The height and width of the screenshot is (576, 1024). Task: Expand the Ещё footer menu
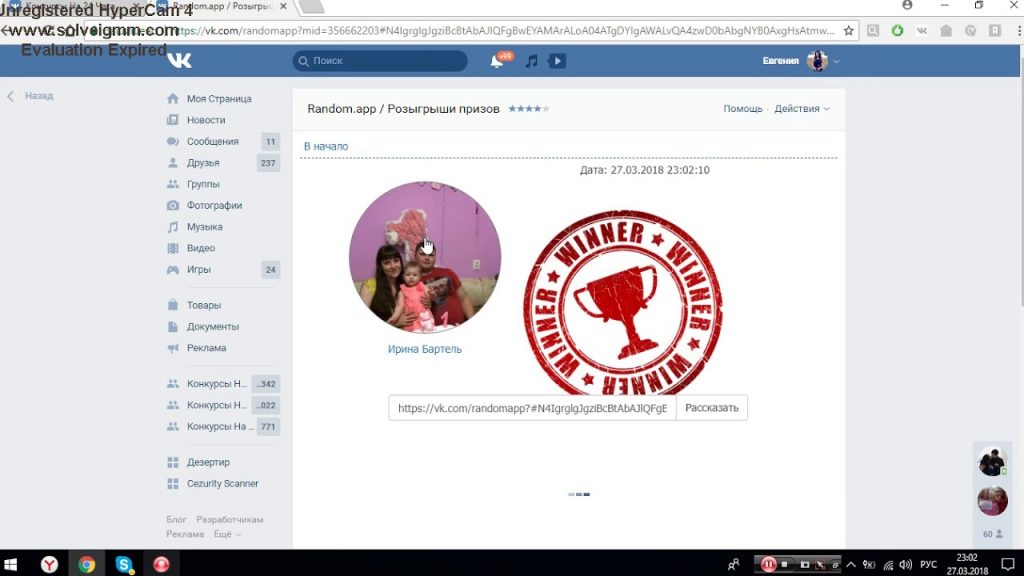pyautogui.click(x=227, y=534)
